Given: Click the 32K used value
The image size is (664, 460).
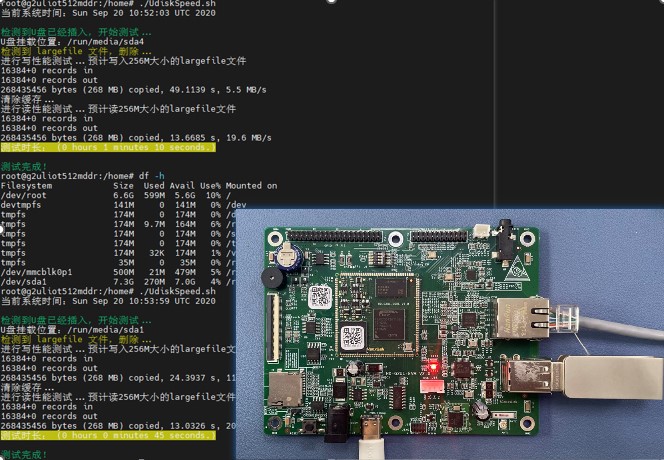Looking at the screenshot, I should (157, 253).
